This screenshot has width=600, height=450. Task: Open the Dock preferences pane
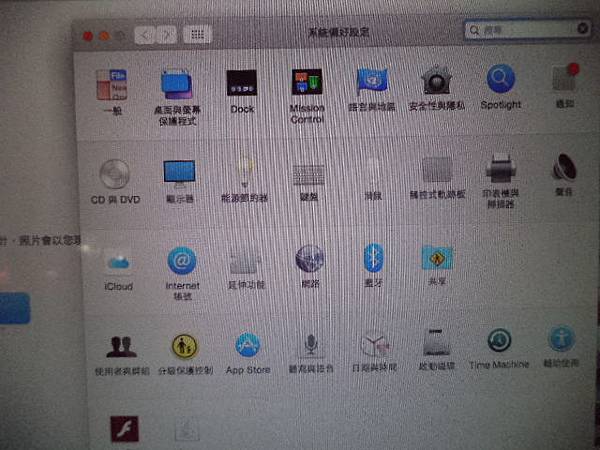click(x=242, y=83)
